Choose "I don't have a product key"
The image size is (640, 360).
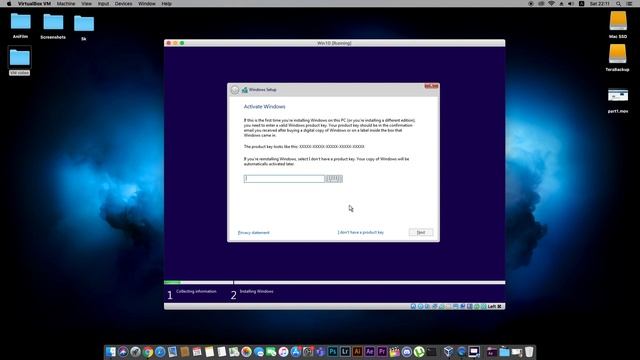pos(361,232)
